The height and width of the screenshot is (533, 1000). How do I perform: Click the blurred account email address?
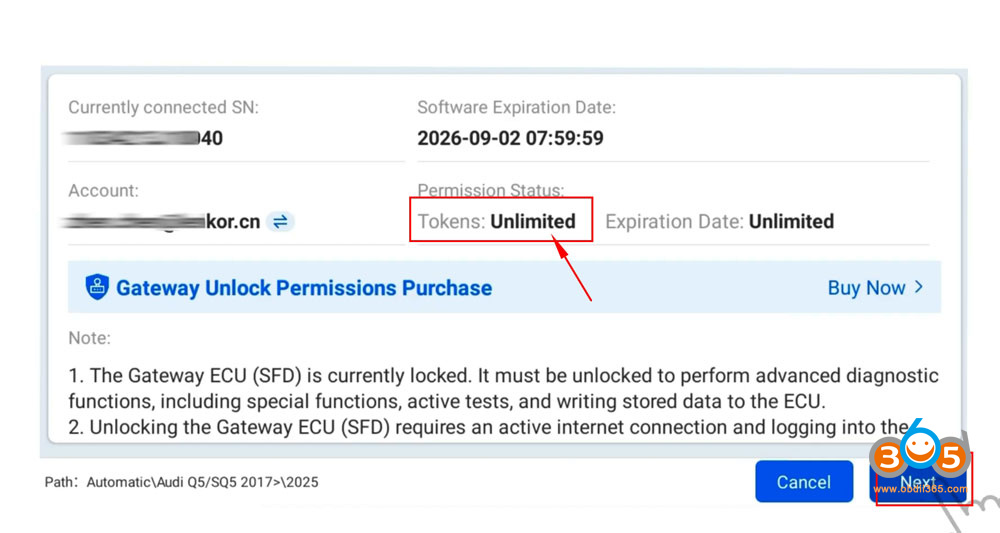(x=165, y=222)
